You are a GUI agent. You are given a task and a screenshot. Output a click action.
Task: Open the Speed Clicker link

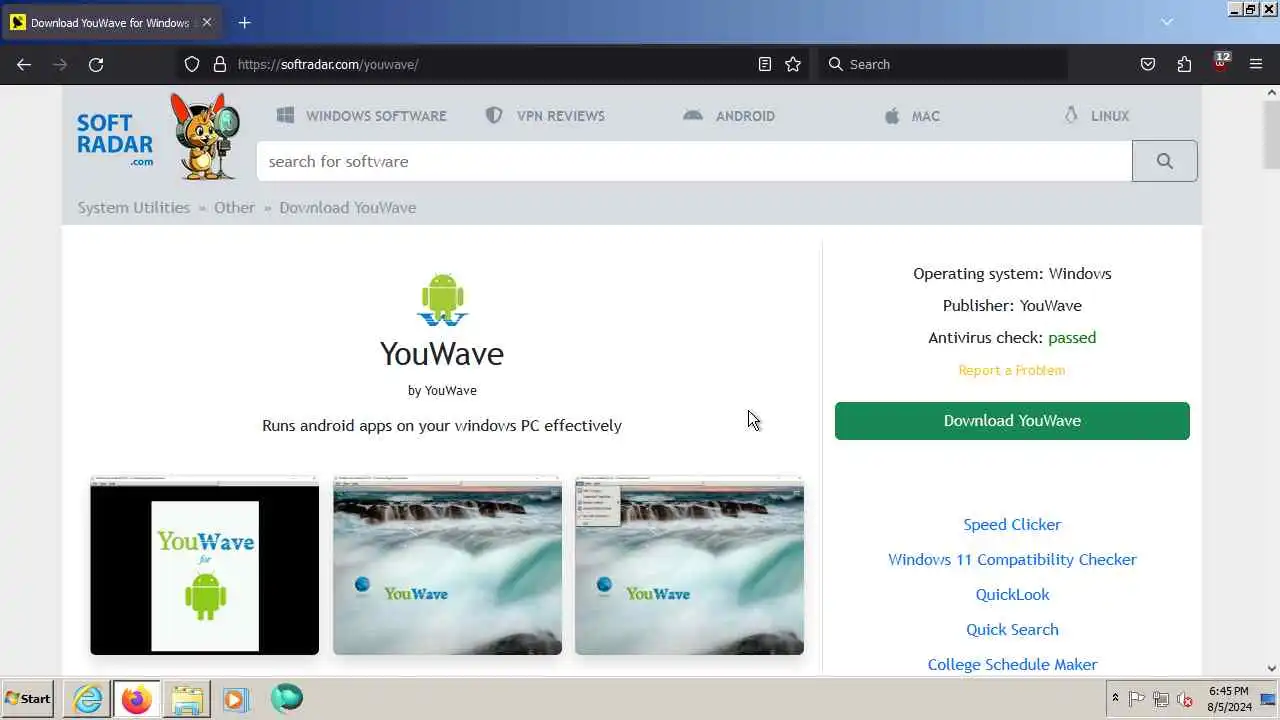[x=1012, y=524]
